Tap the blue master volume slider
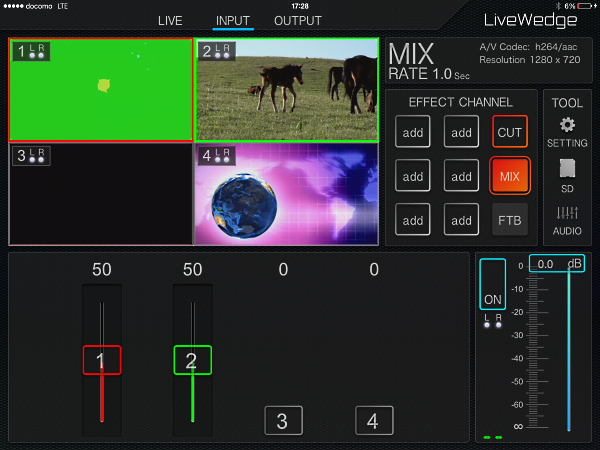Viewport: 600px width, 450px height. pos(569,350)
